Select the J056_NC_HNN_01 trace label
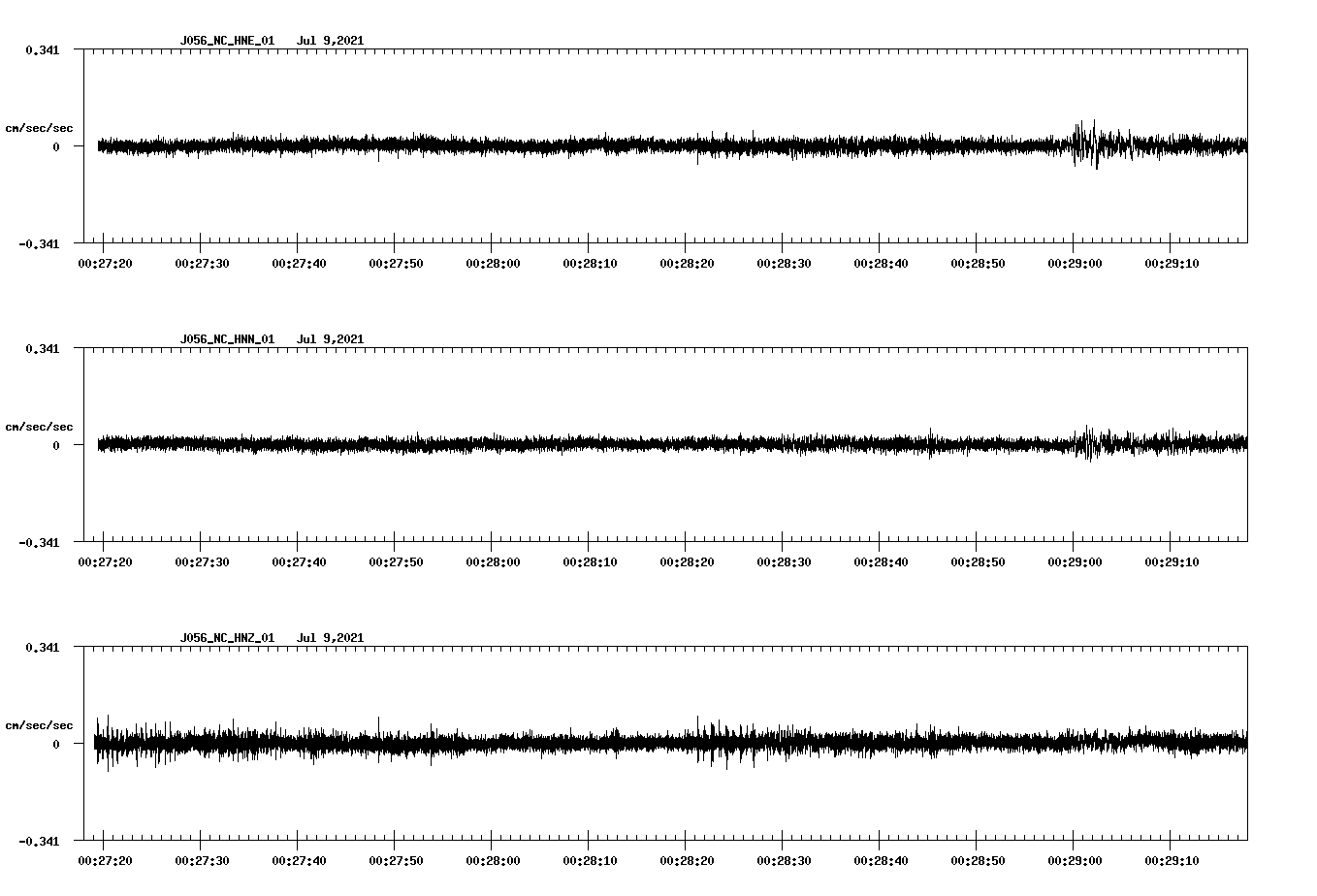This screenshot has width=1317, height=896. 226,339
